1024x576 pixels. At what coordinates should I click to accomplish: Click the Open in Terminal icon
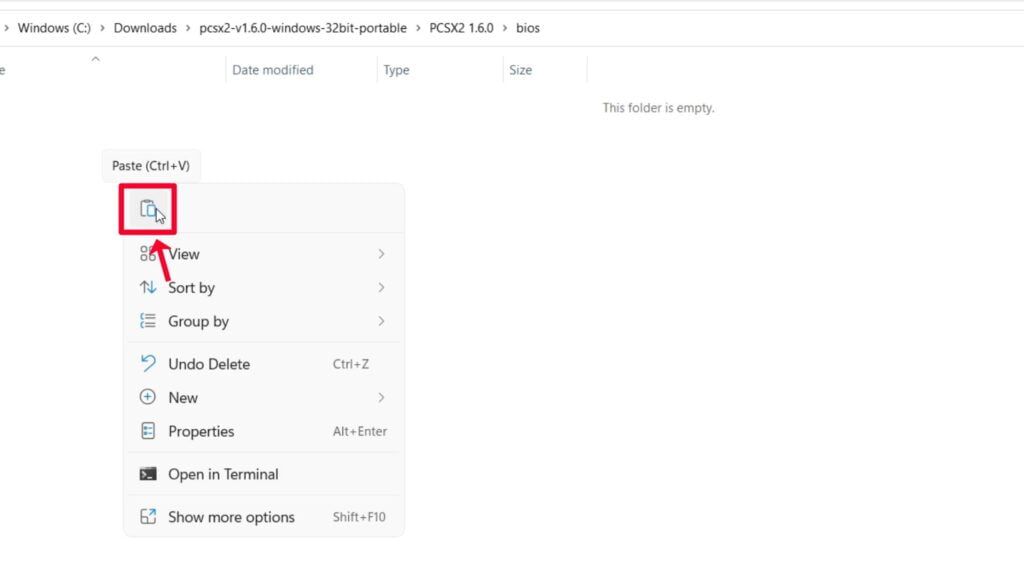(x=148, y=474)
